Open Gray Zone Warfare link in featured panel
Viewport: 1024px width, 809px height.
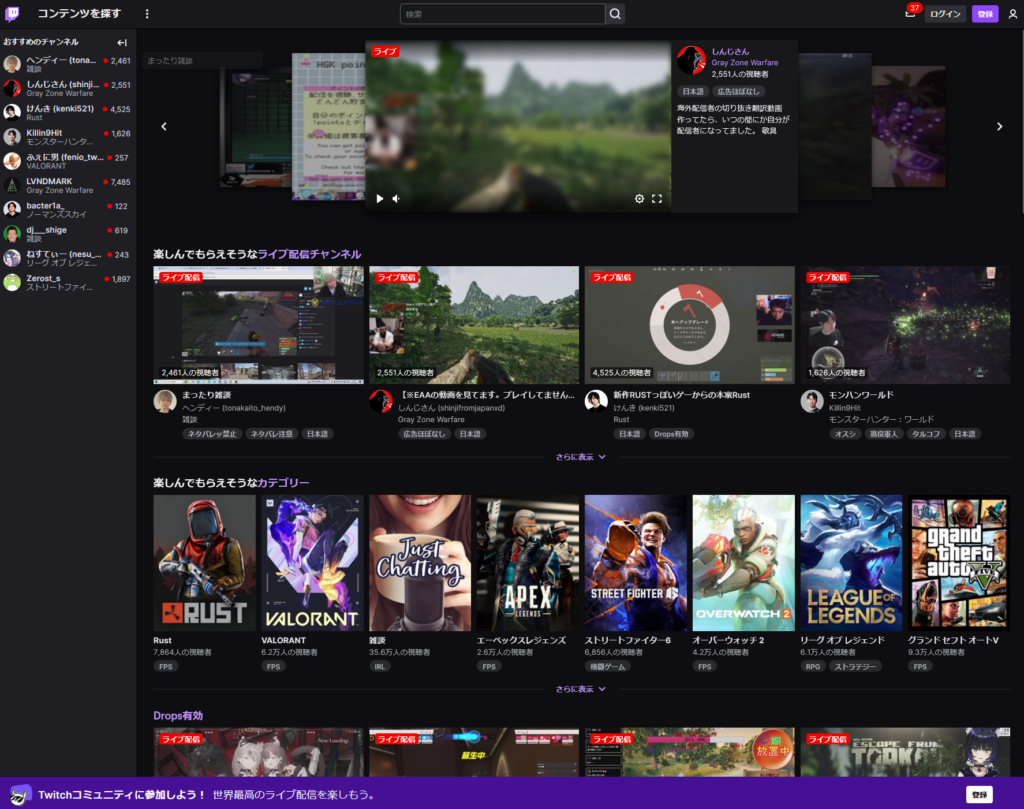click(x=744, y=63)
